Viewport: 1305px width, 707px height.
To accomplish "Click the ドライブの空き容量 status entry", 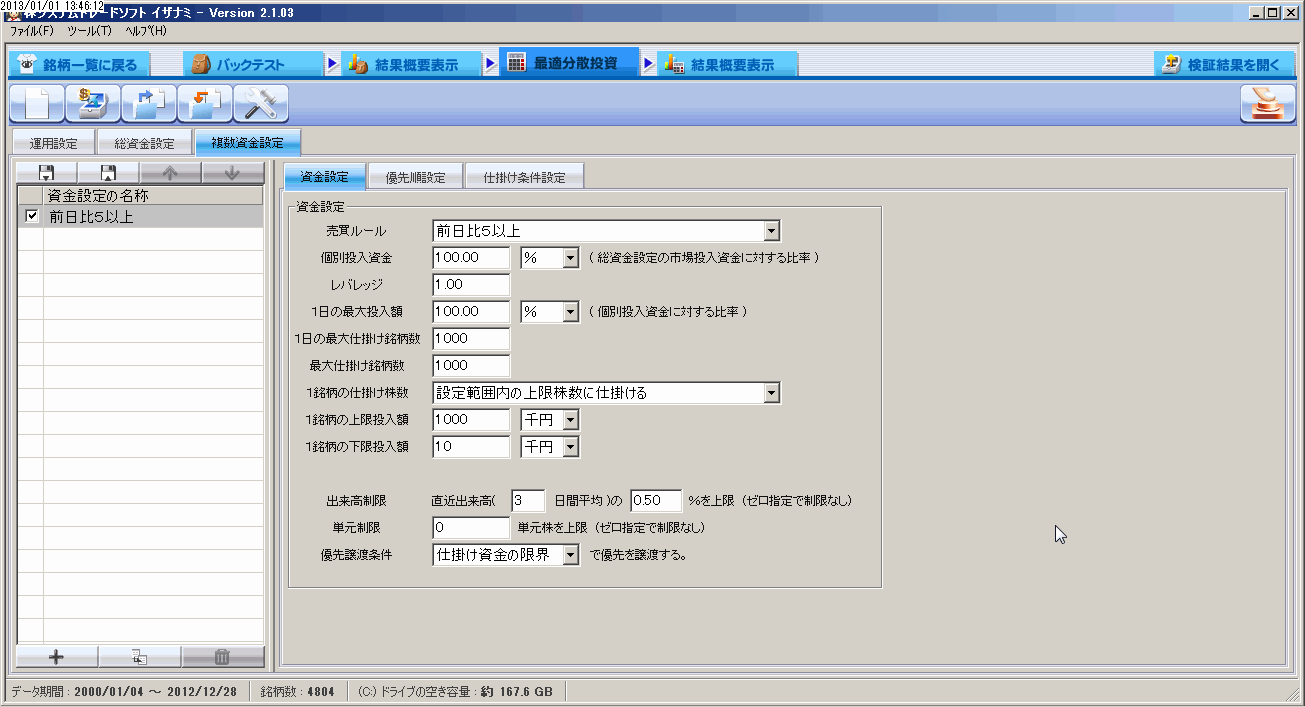I will 455,691.
